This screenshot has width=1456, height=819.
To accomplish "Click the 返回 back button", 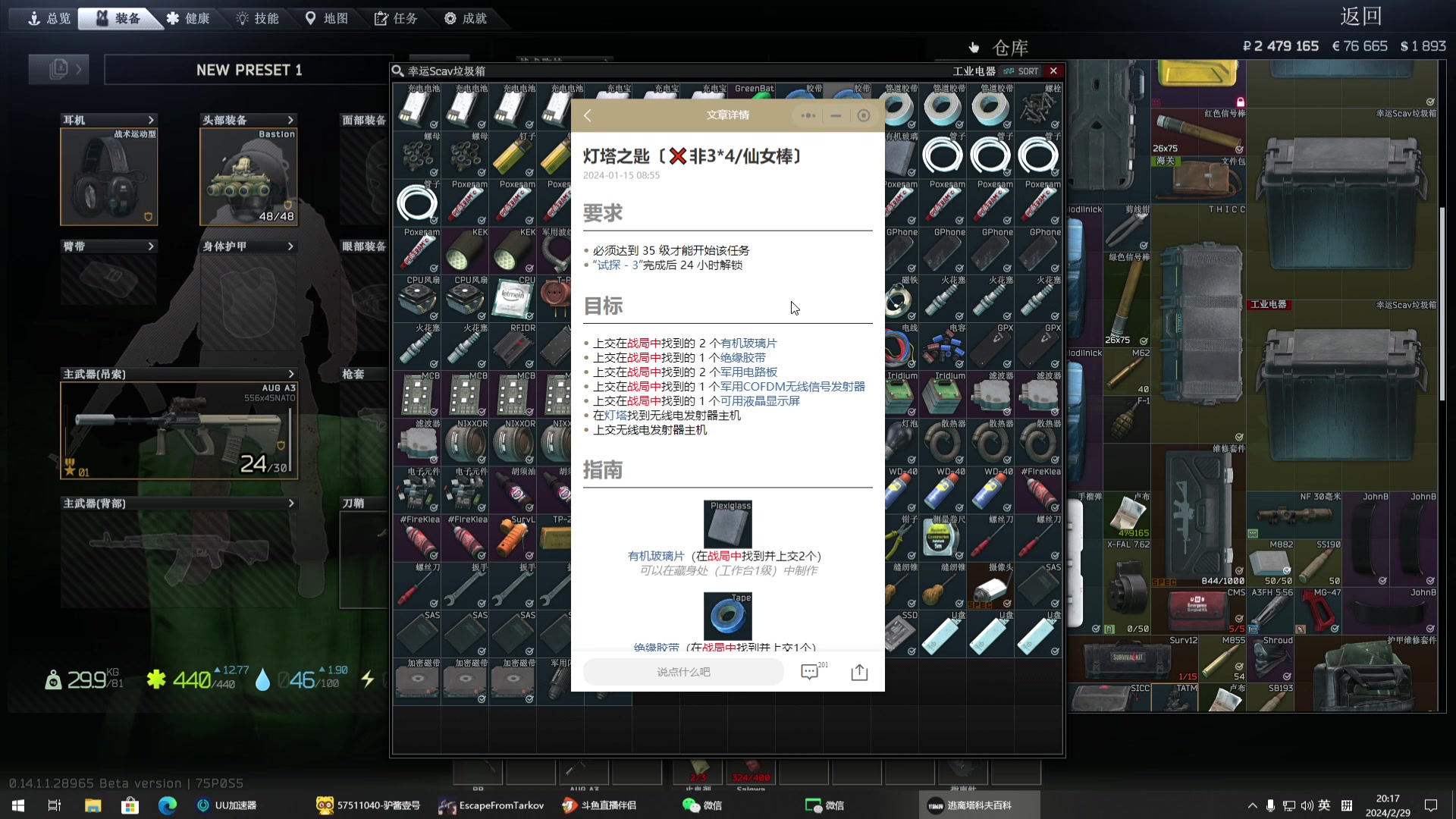I will point(1361,16).
